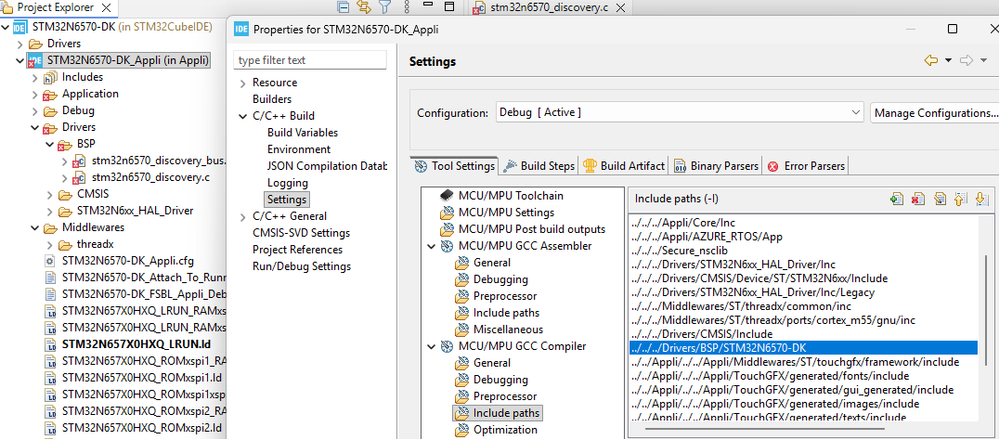Close the stm32n6570_discovery.c editor tab
Image resolution: width=999 pixels, height=439 pixels.
point(620,8)
